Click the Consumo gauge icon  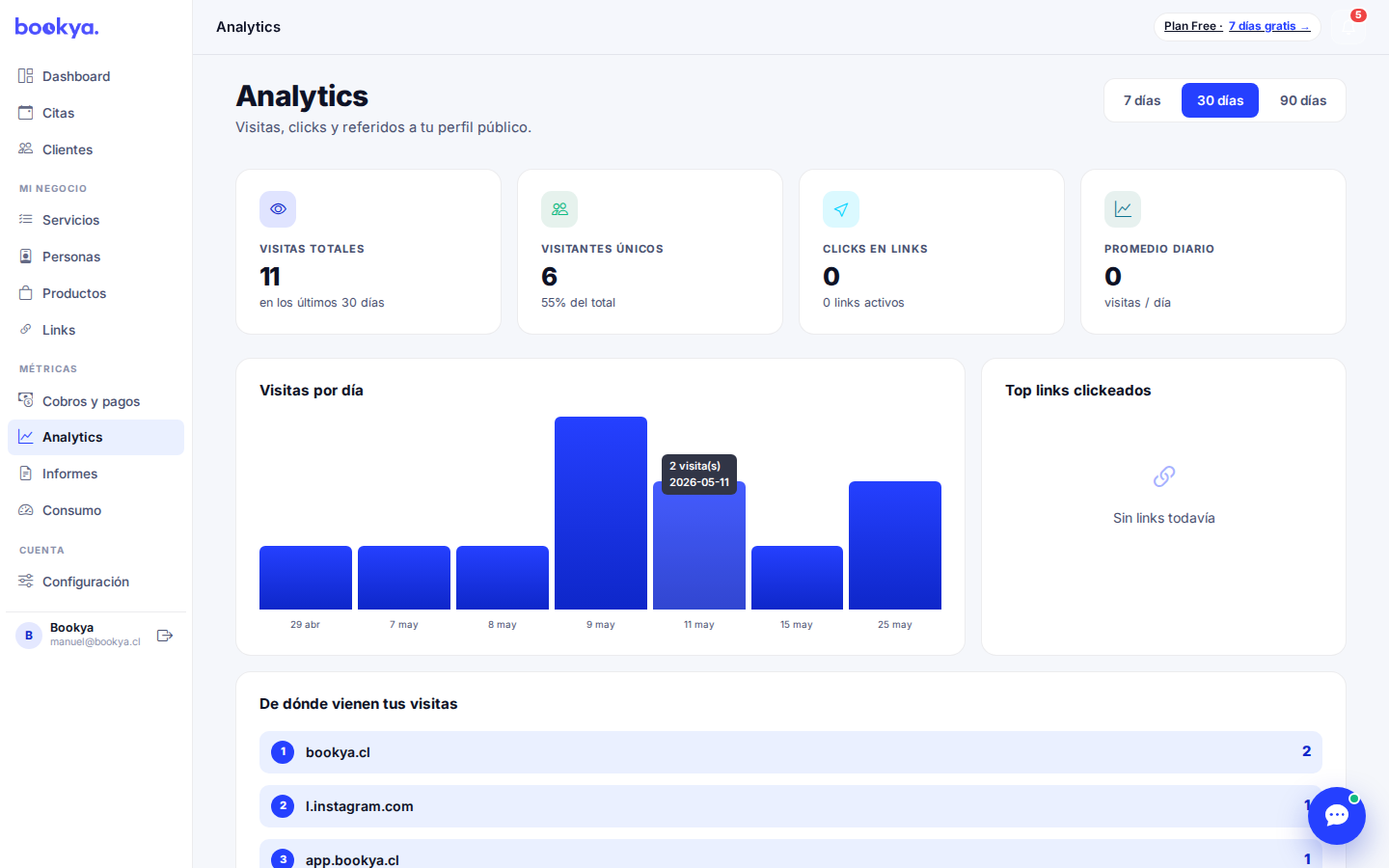[26, 510]
